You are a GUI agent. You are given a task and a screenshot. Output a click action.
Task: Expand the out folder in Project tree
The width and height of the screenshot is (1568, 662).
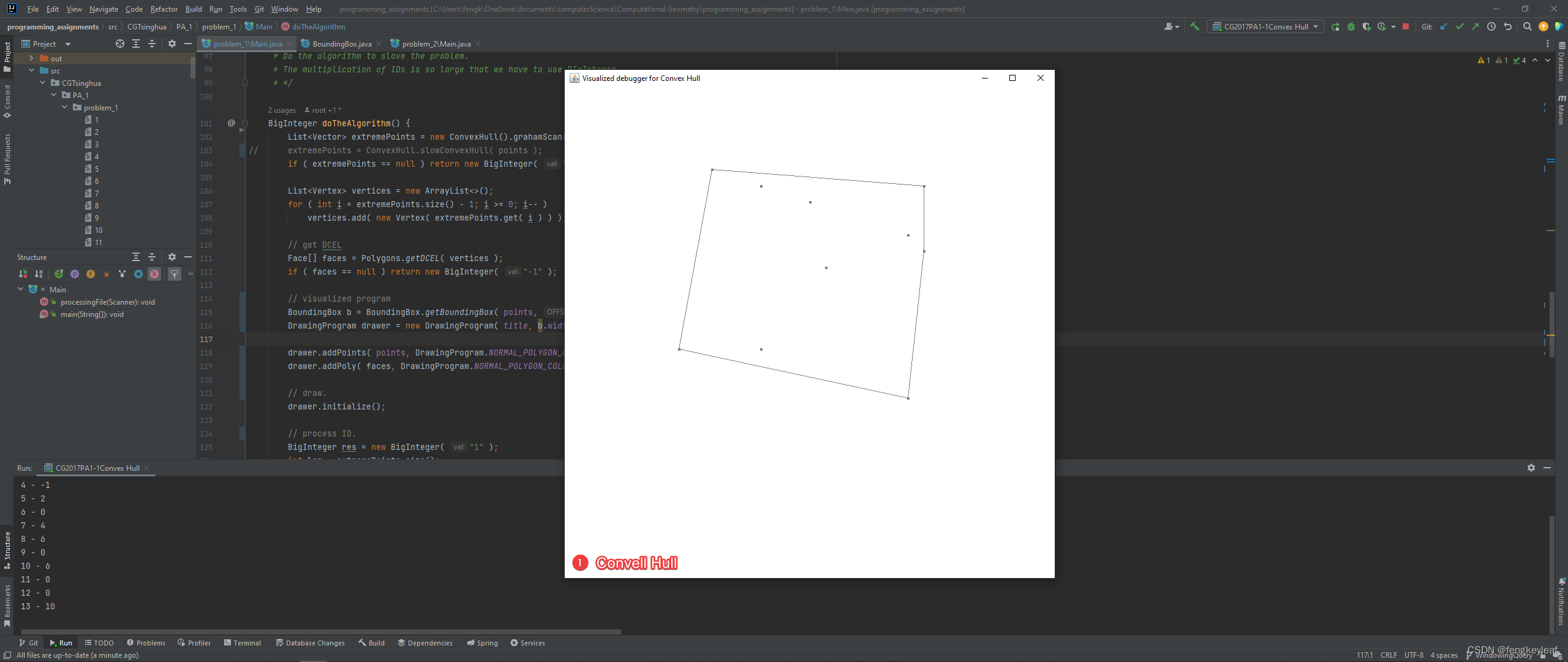(x=32, y=58)
